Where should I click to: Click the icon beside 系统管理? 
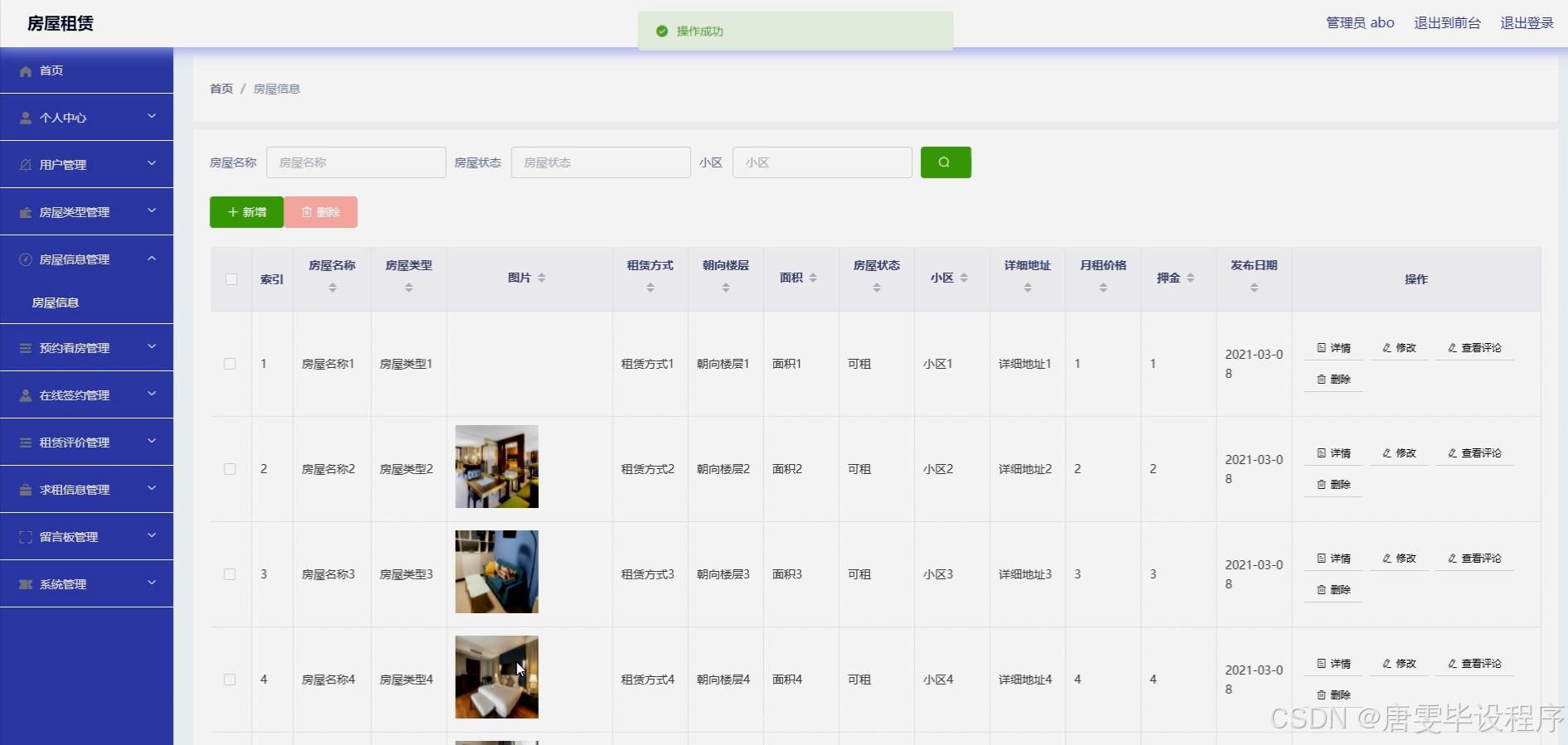pyautogui.click(x=26, y=584)
